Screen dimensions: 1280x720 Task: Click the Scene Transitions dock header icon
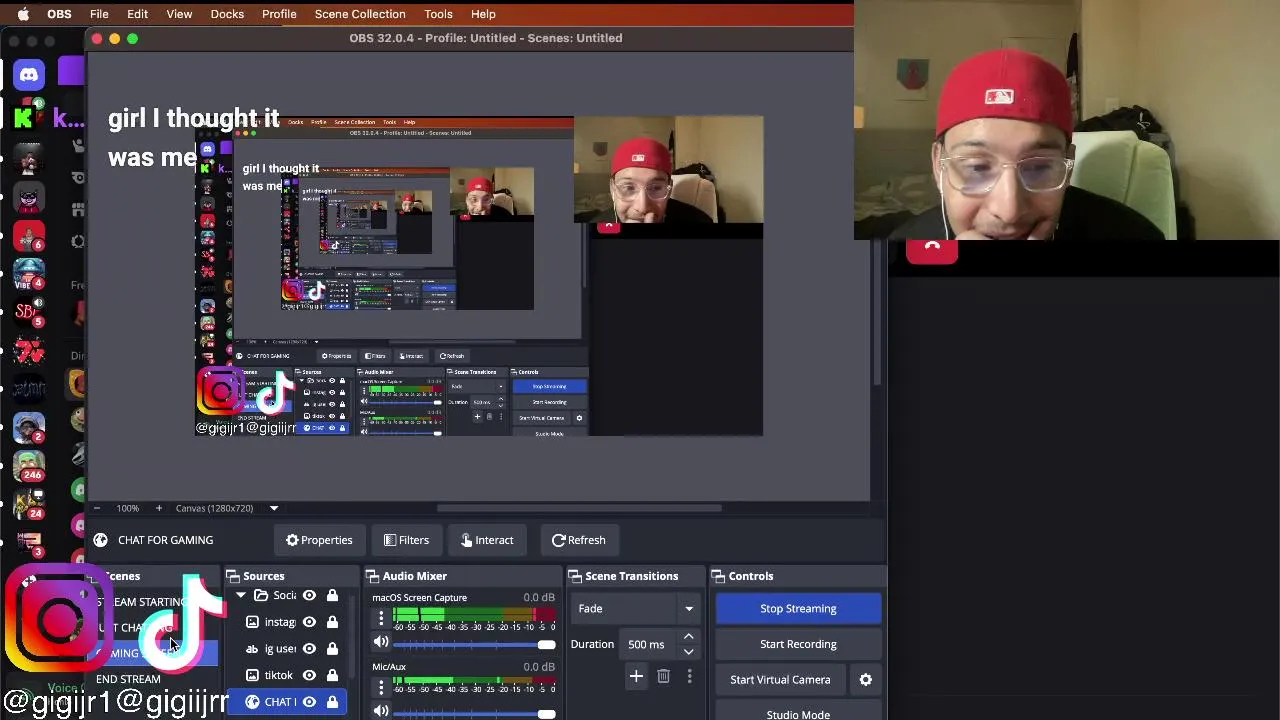[575, 576]
